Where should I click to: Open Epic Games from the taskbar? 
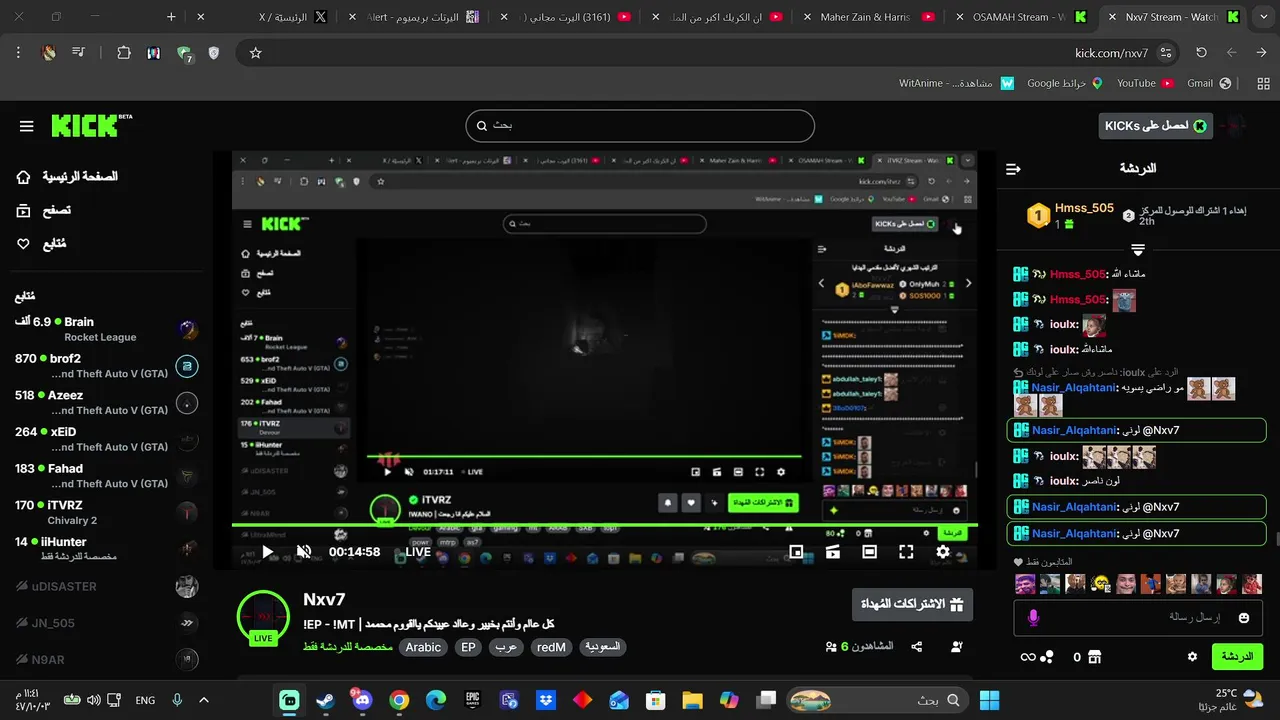(472, 700)
